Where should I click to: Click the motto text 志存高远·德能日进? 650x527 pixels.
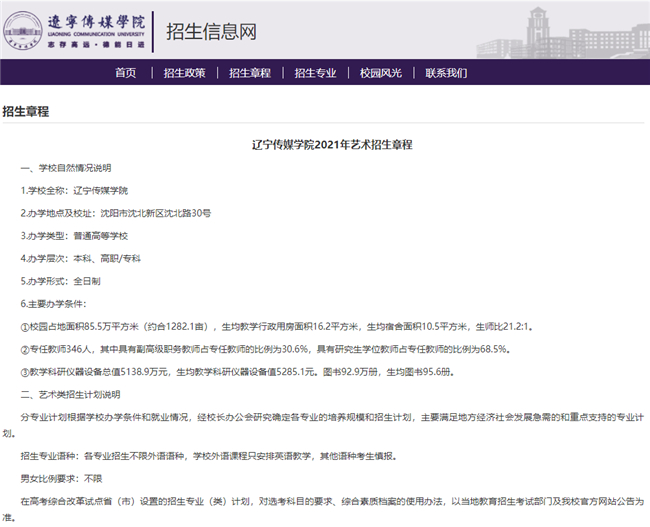96,44
